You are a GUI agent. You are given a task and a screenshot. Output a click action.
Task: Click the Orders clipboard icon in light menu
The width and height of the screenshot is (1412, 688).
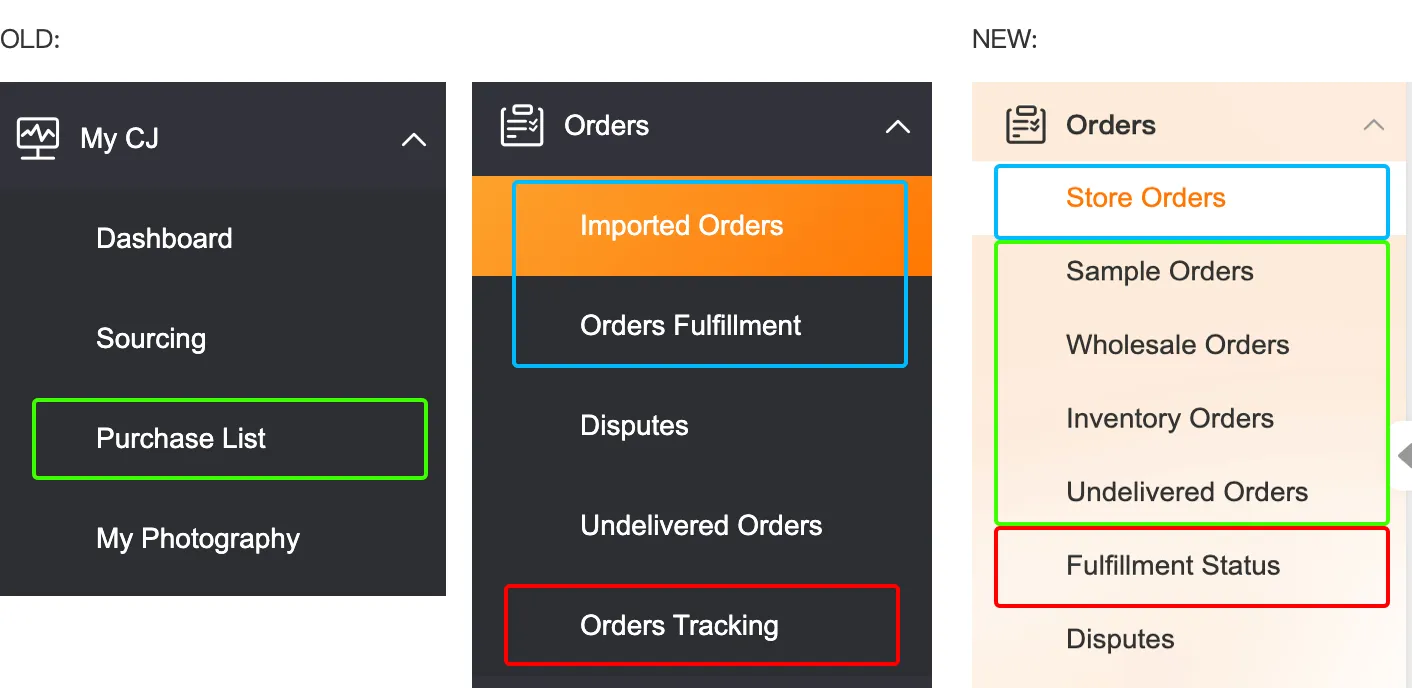(x=1025, y=125)
